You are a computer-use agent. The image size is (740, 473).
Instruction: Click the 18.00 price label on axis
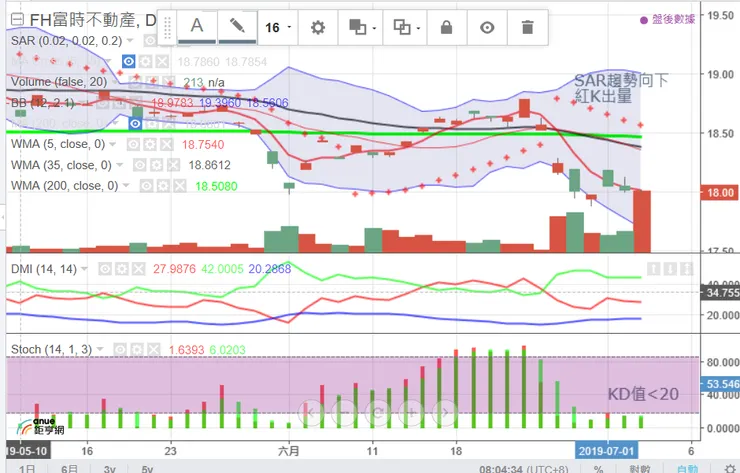[x=720, y=193]
